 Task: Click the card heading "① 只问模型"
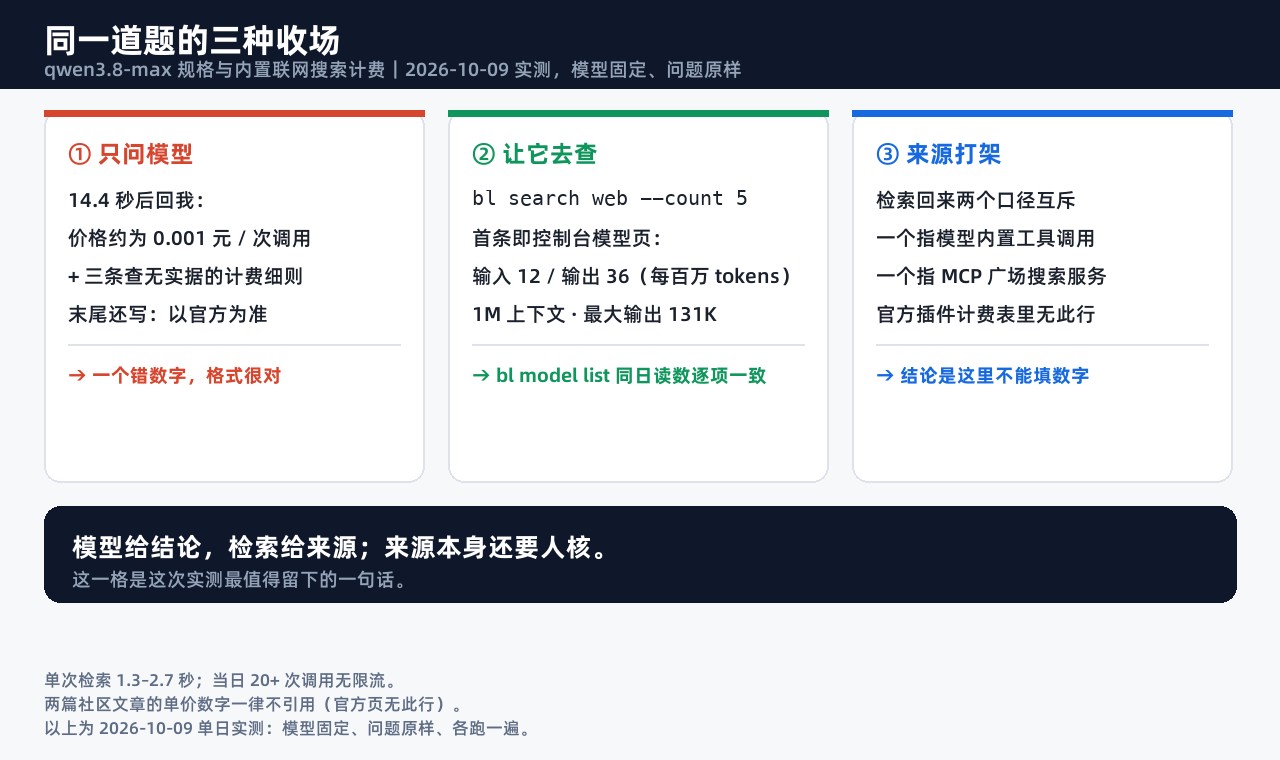tap(130, 154)
